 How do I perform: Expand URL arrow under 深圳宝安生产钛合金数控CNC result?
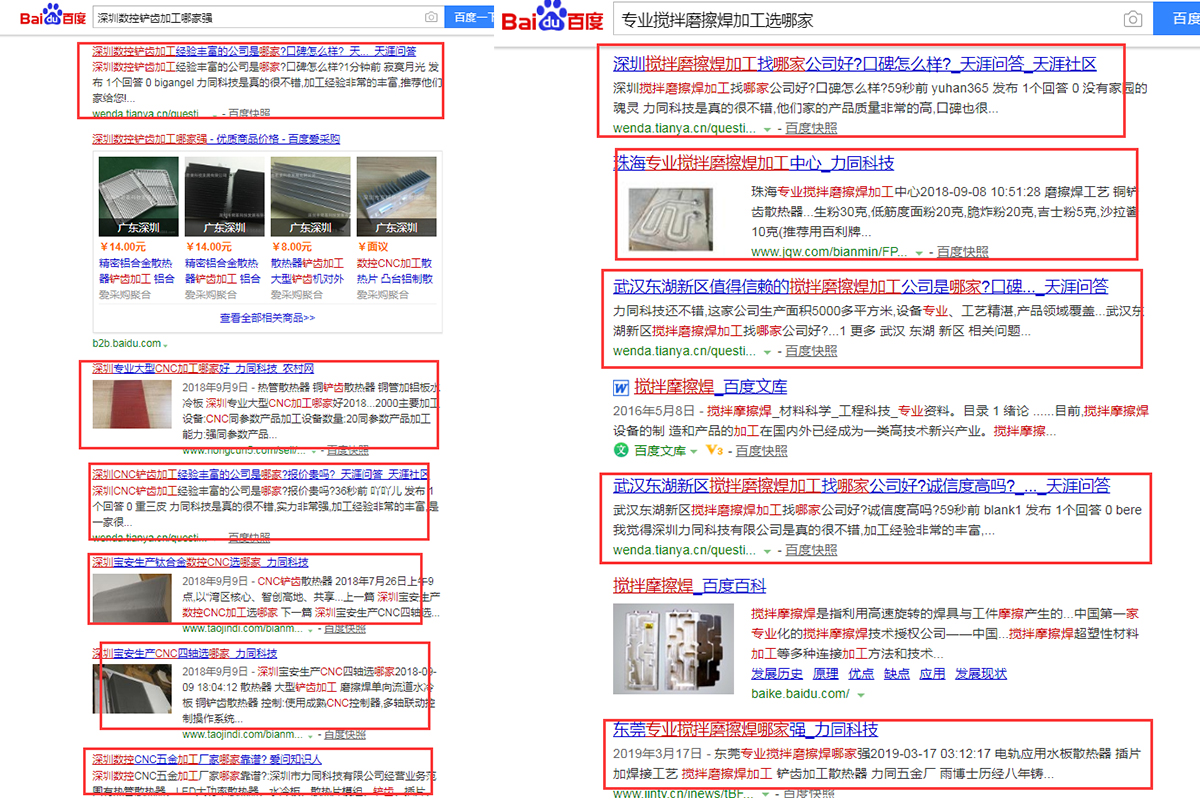tap(313, 629)
